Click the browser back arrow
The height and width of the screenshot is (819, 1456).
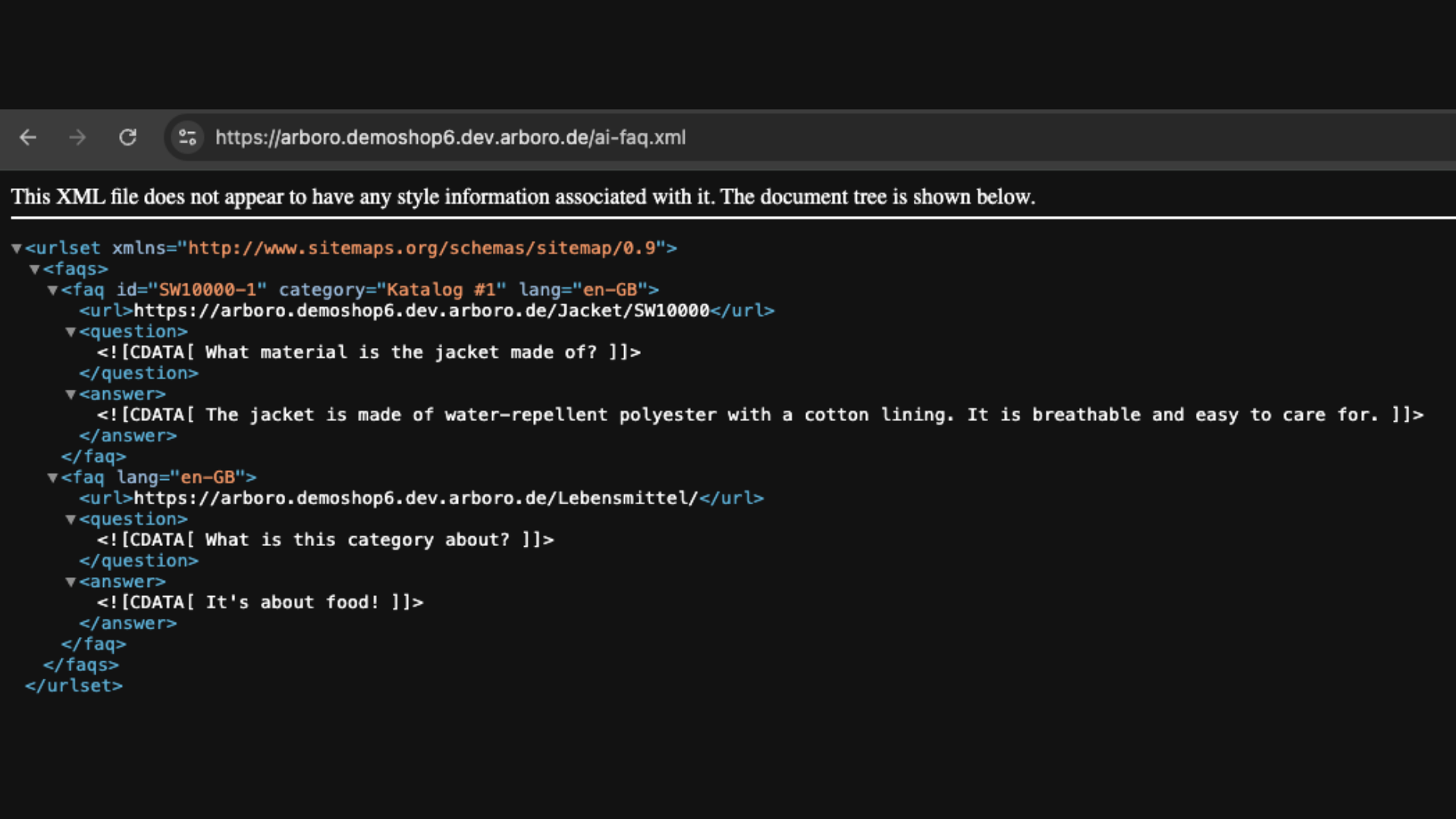(28, 137)
